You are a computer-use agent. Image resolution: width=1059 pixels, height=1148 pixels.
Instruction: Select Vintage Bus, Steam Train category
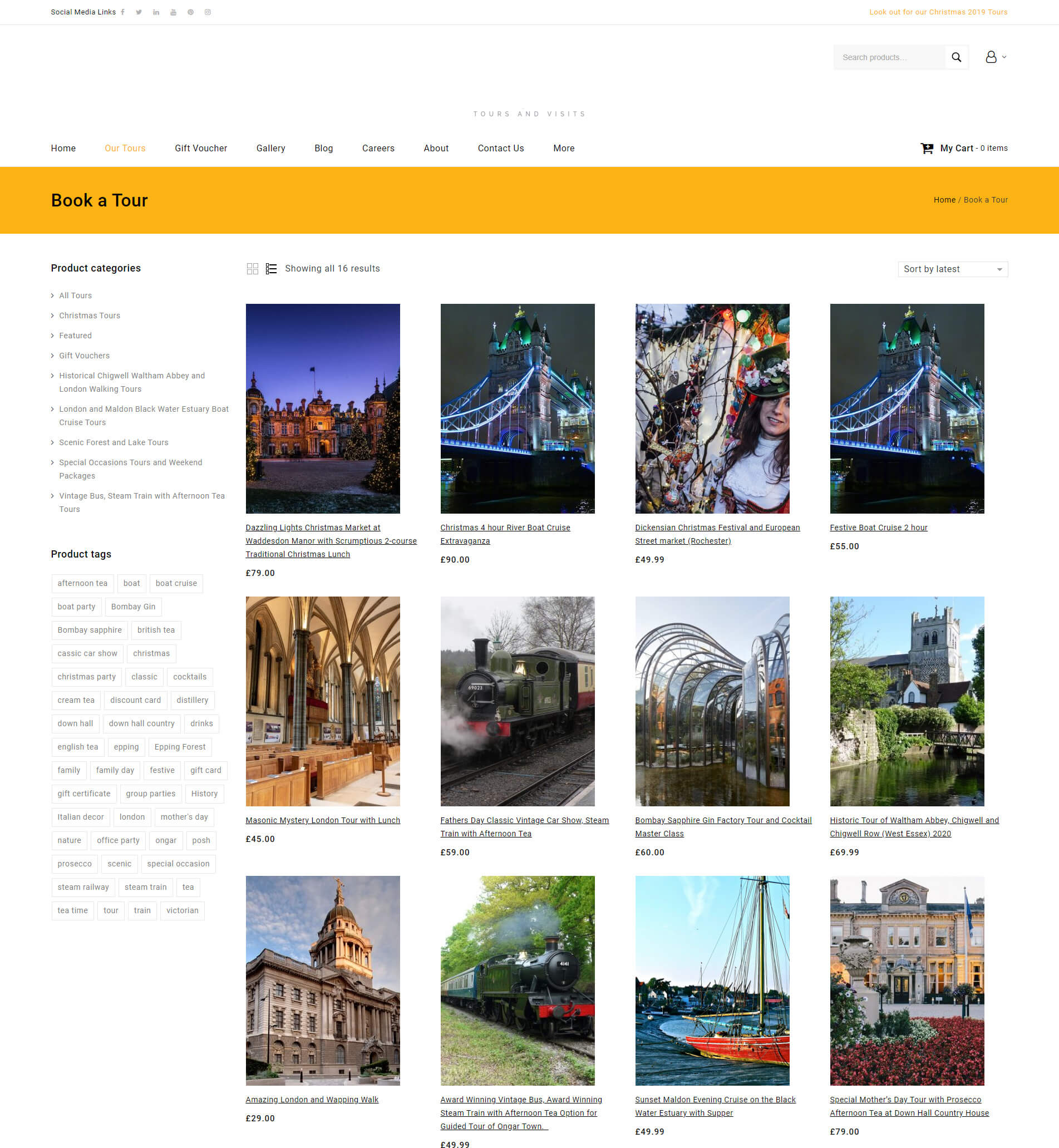point(141,502)
